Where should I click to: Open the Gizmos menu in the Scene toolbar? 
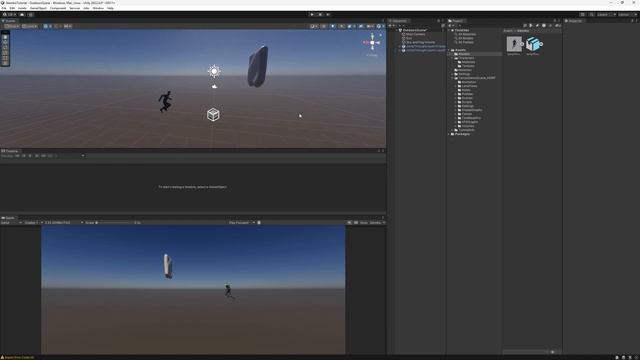point(380,26)
